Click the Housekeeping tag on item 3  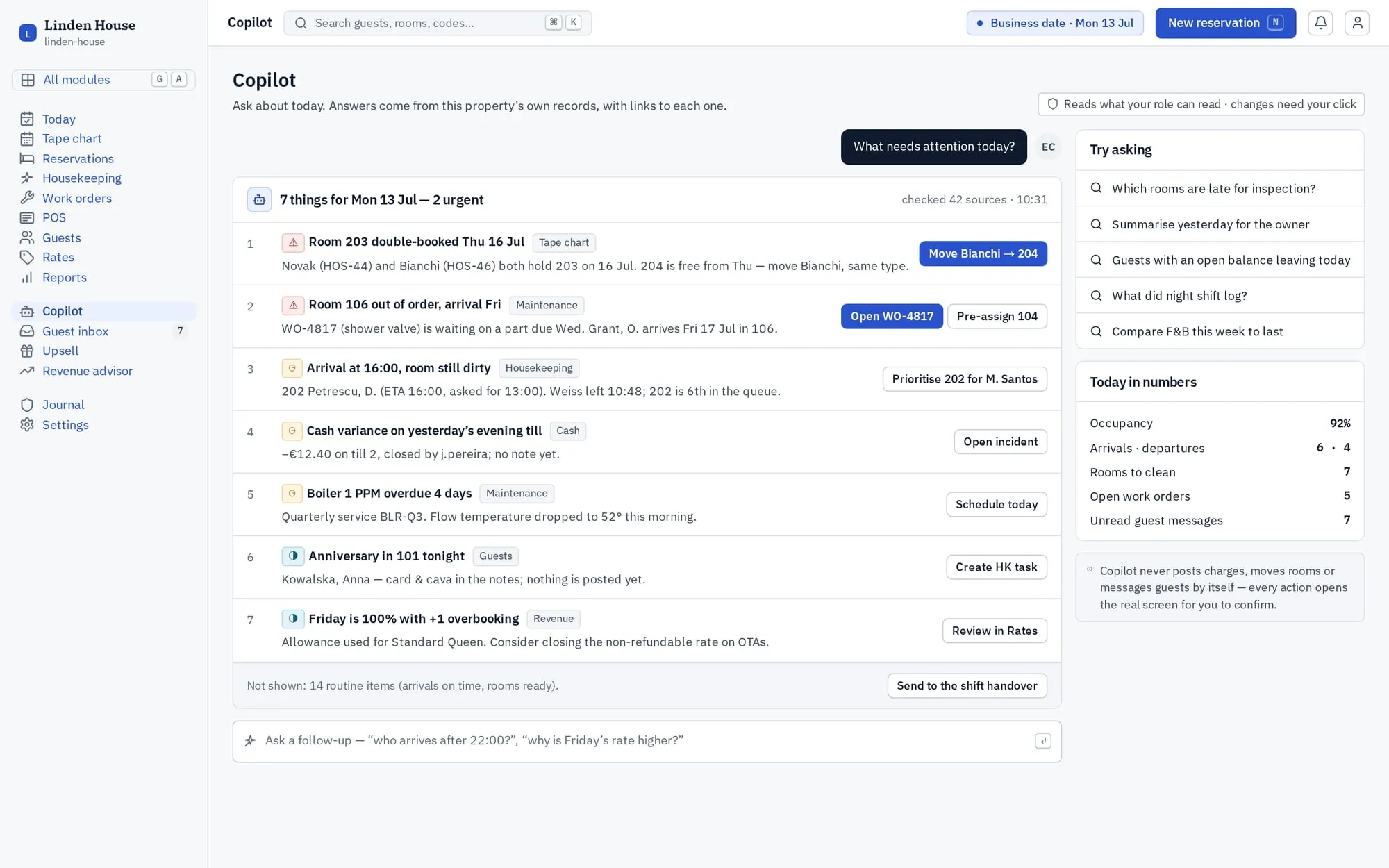(x=539, y=368)
